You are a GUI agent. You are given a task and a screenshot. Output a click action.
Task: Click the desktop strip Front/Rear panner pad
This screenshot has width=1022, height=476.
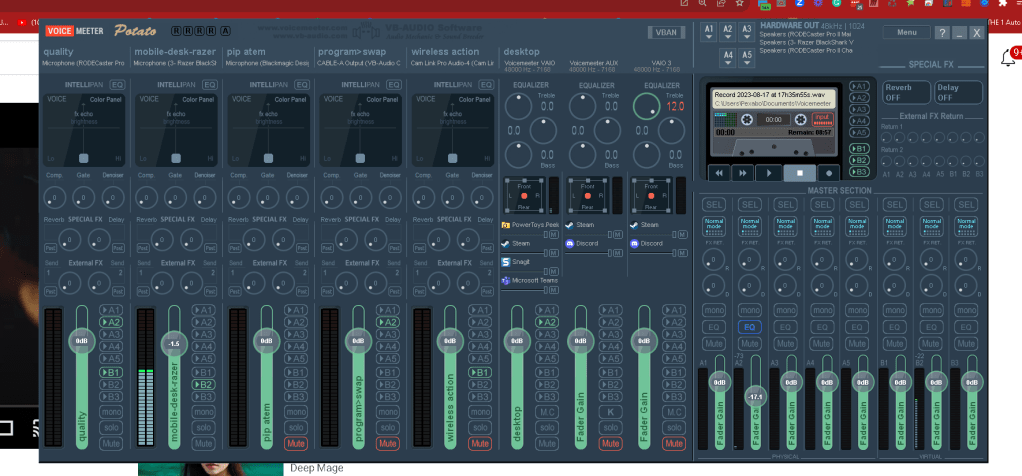point(524,195)
